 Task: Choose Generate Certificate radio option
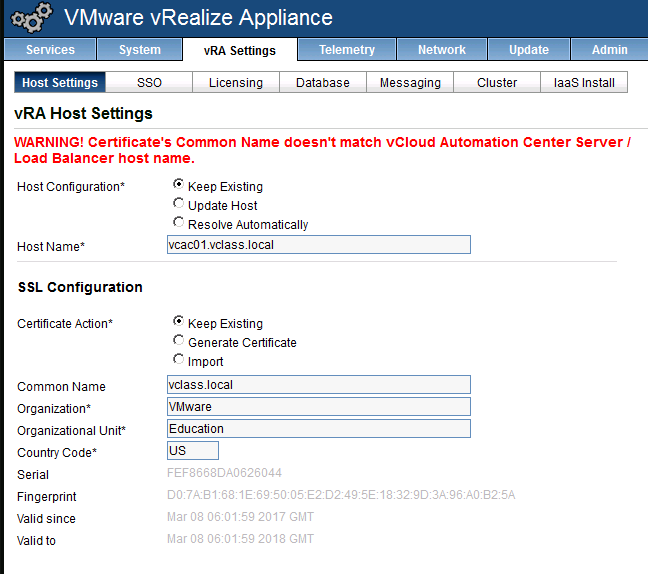tap(179, 341)
